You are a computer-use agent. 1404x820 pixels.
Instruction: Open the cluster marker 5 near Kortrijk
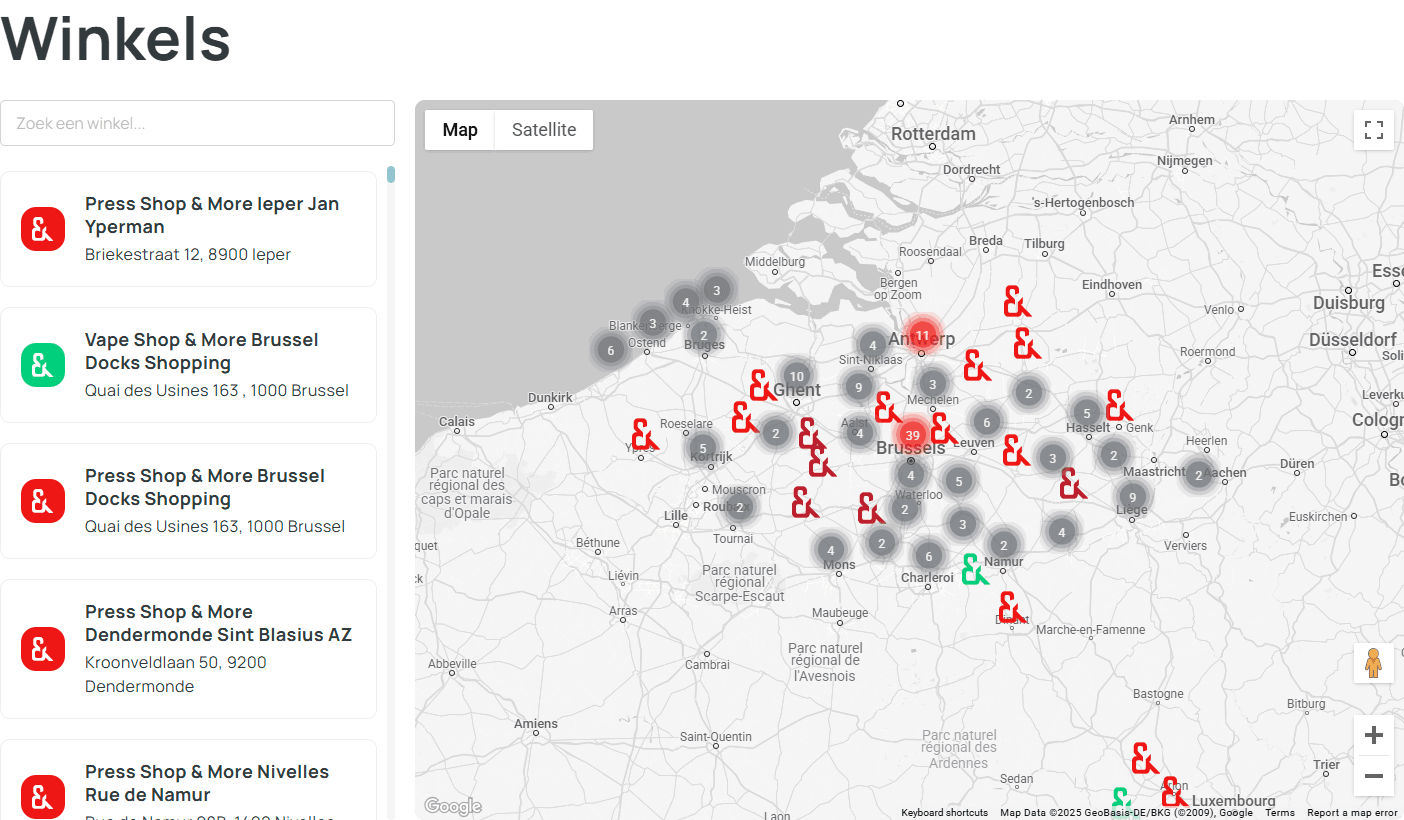pos(703,448)
